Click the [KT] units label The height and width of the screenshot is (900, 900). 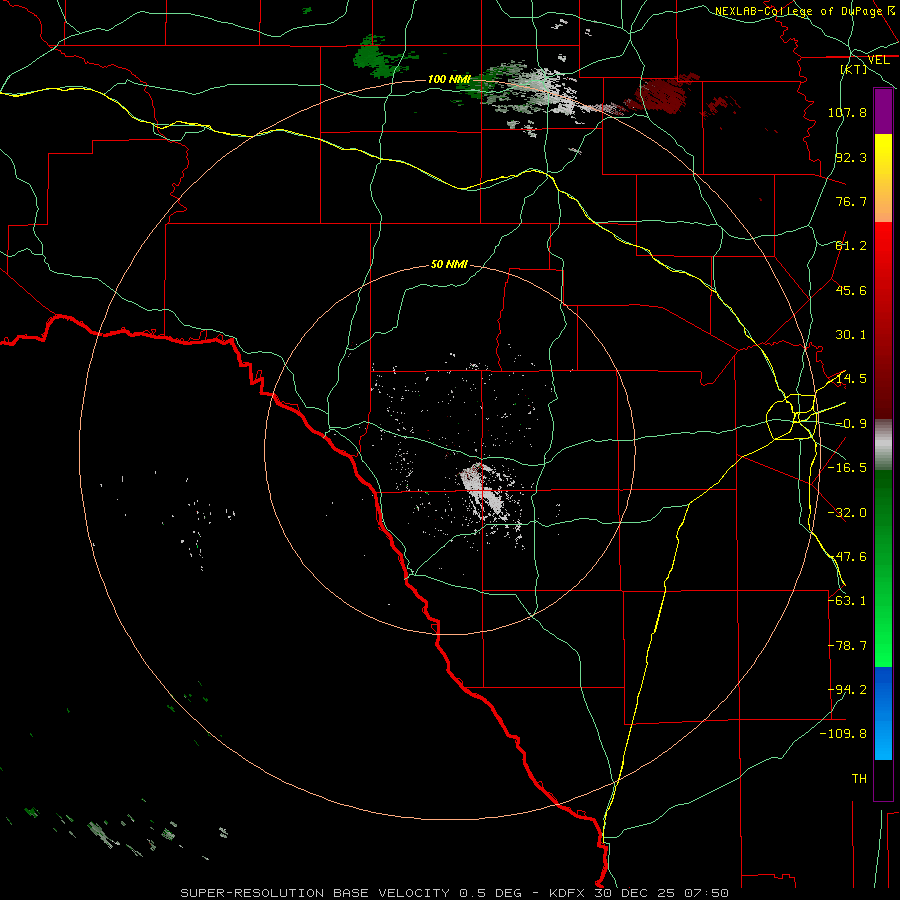tap(854, 69)
